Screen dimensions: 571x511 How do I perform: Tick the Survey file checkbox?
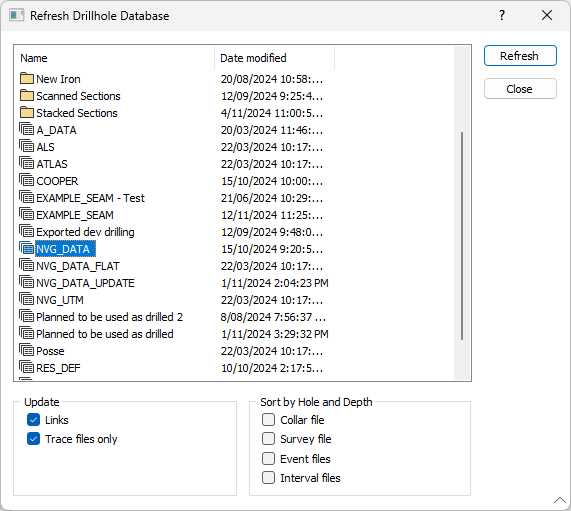click(268, 439)
